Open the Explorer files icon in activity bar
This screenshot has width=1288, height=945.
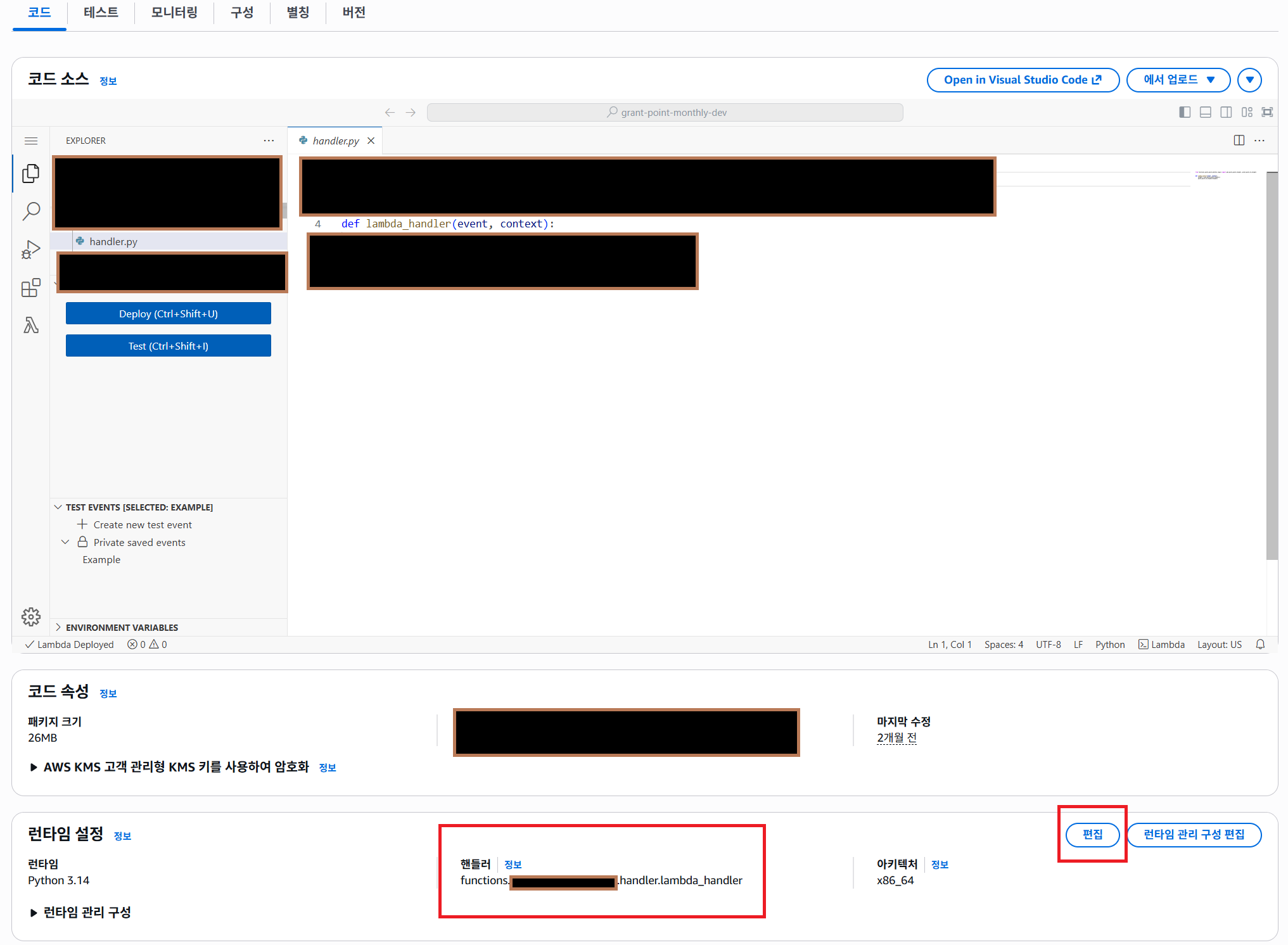tap(30, 174)
